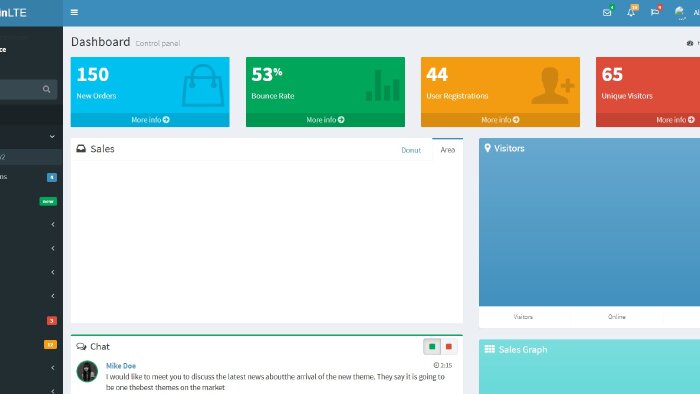Click the '65' Unique Visitors count
The height and width of the screenshot is (394, 700).
pyautogui.click(x=612, y=74)
